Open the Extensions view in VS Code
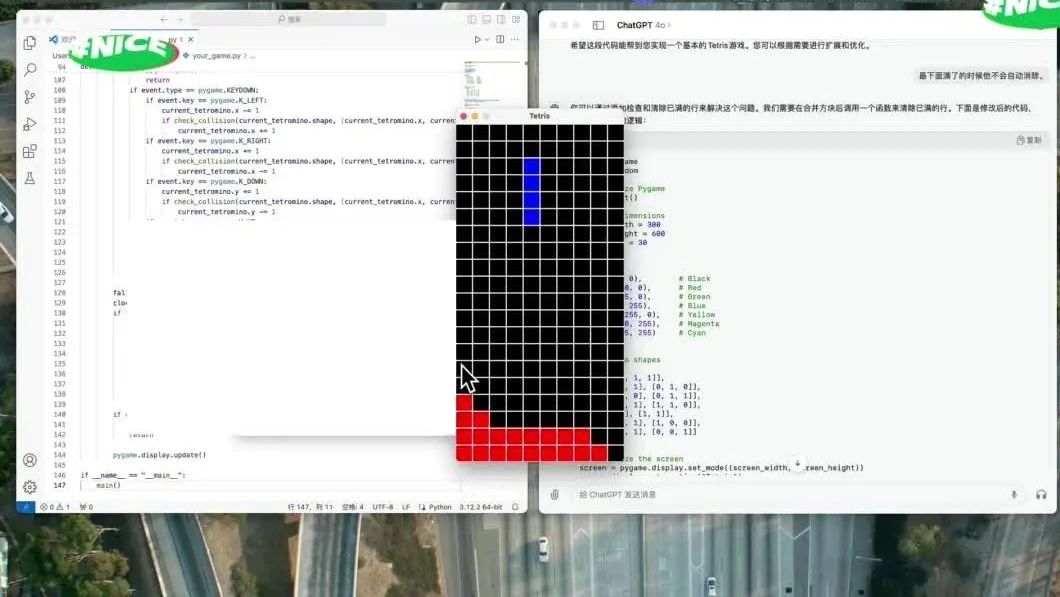The image size is (1060, 597). [30, 151]
